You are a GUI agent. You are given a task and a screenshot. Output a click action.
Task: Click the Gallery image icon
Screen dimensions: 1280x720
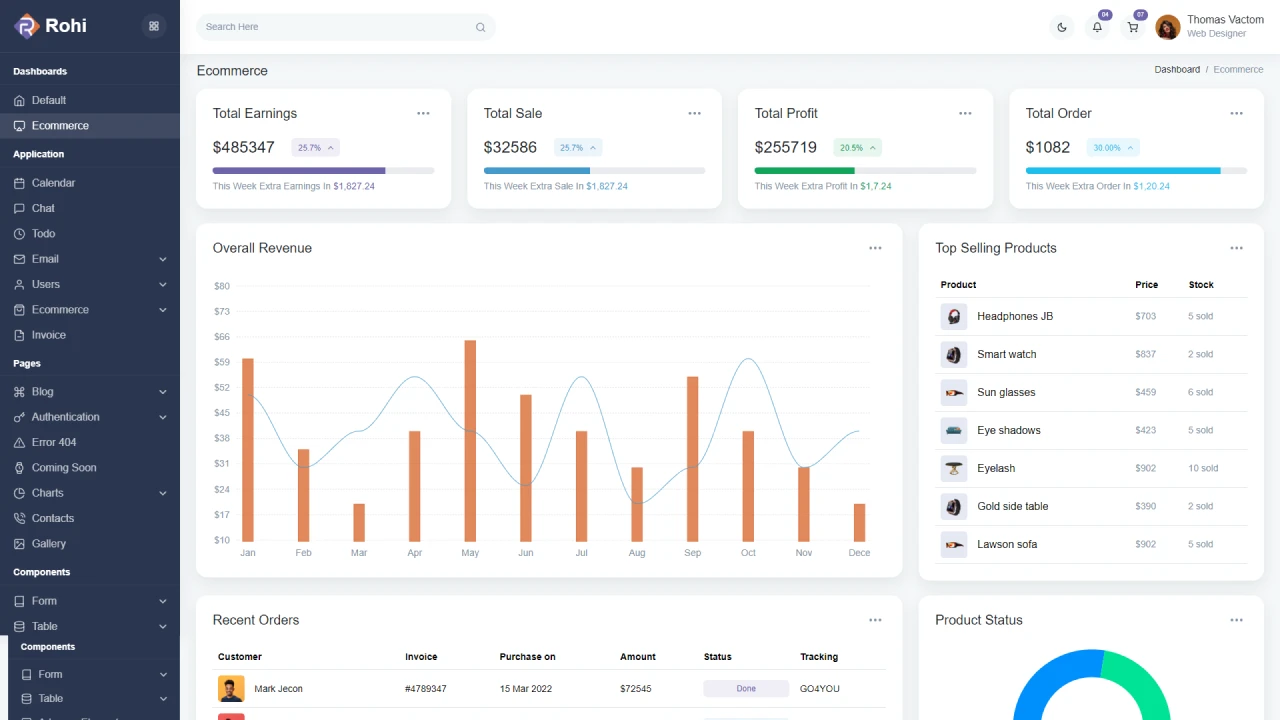tap(19, 544)
